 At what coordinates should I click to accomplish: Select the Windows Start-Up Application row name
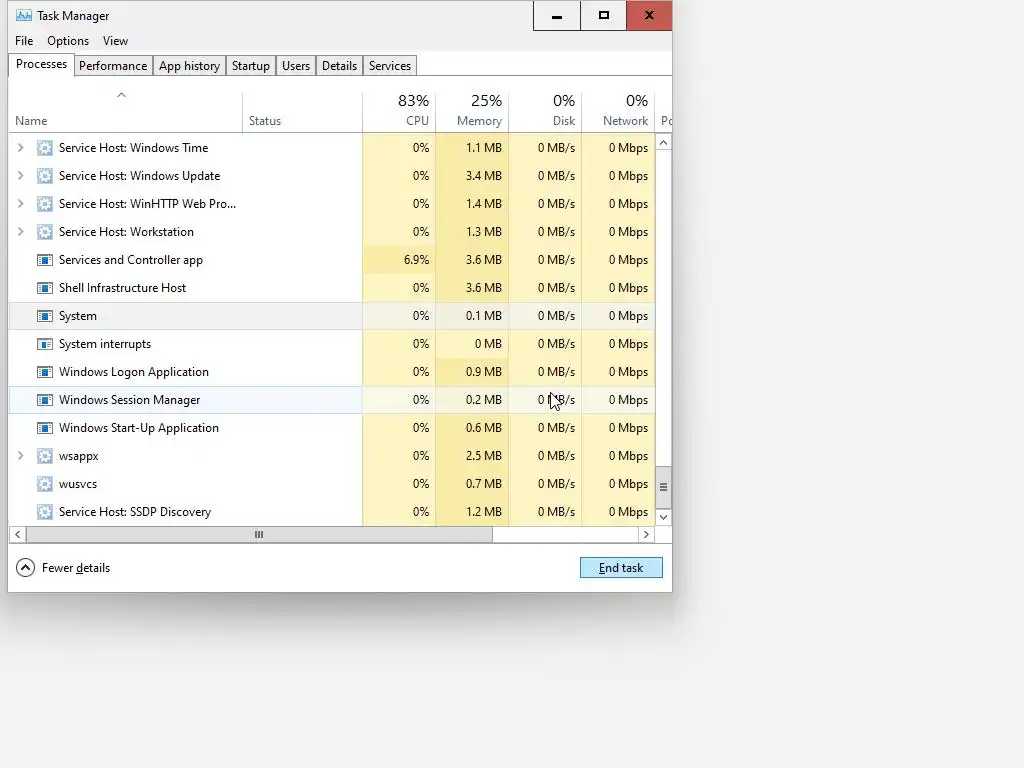(x=138, y=428)
